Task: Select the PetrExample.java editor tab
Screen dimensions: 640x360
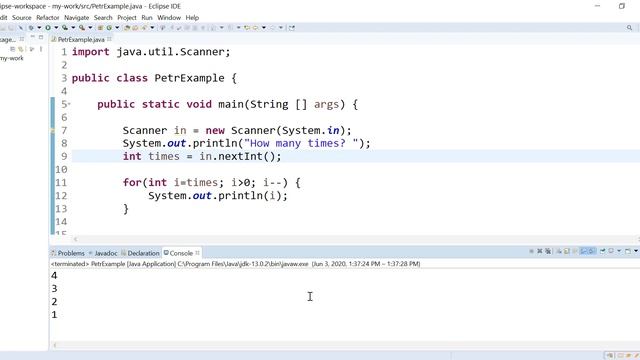Action: point(81,39)
